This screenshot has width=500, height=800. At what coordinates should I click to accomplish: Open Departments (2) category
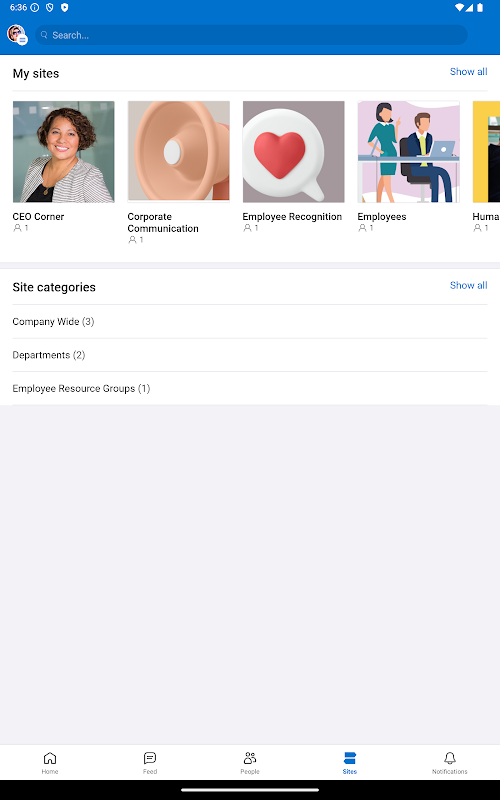[x=250, y=355]
